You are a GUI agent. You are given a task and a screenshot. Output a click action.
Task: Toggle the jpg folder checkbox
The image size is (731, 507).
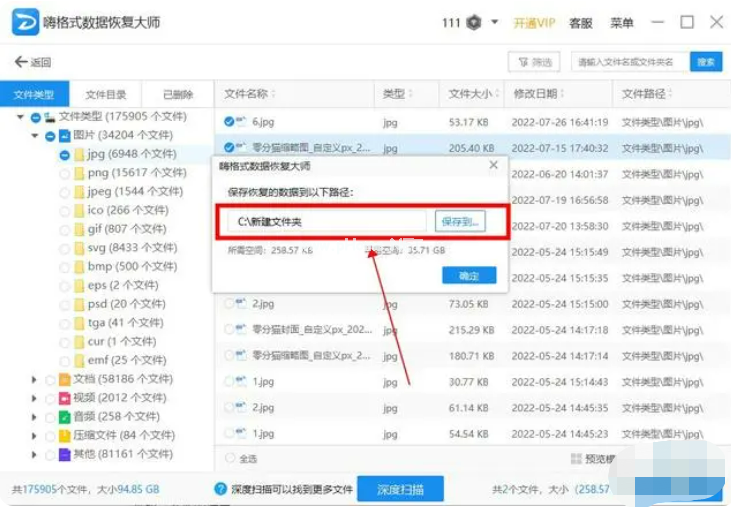pos(65,155)
